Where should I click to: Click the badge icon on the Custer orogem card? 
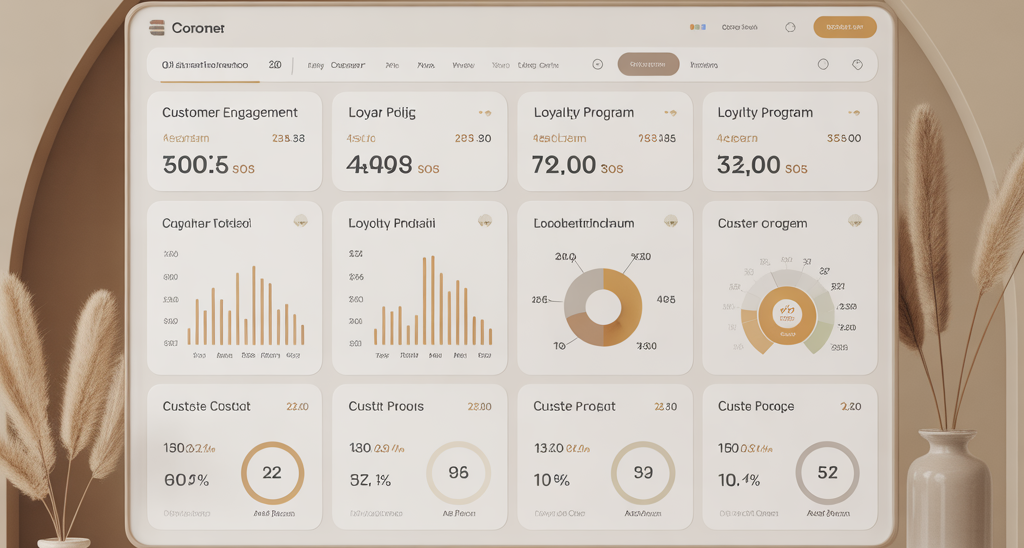tap(855, 221)
